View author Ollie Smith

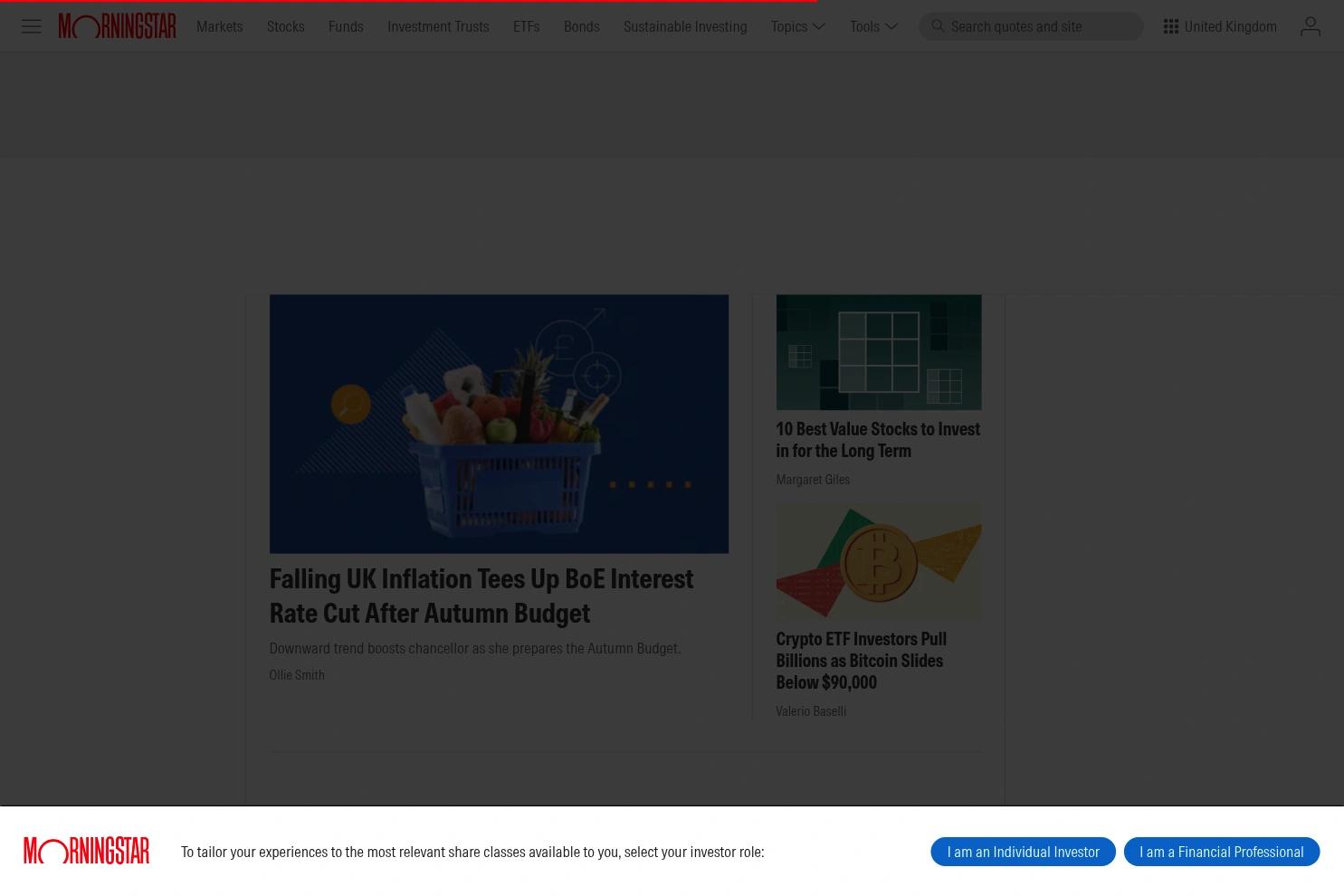(297, 674)
